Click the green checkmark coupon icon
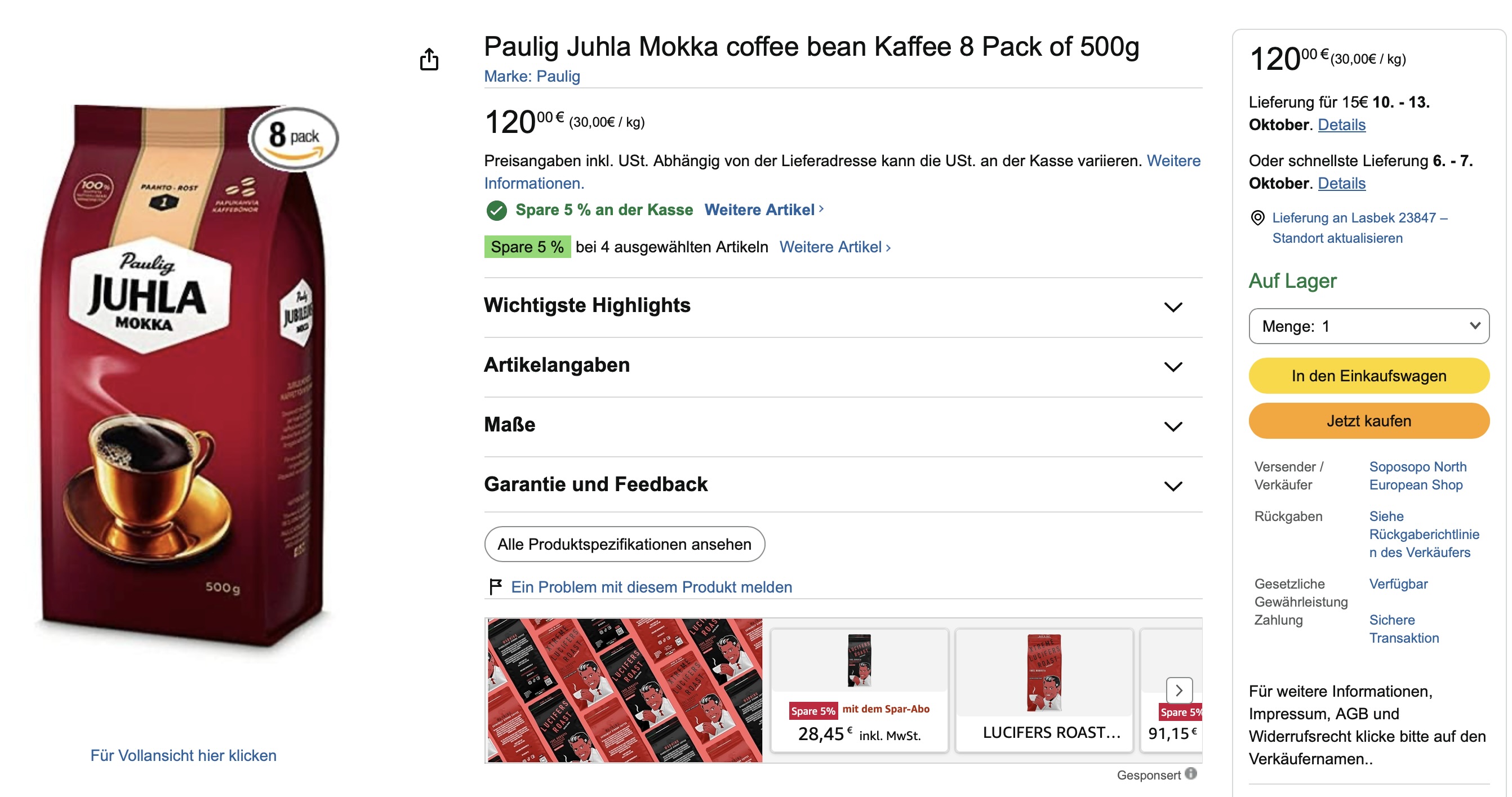The image size is (1512, 797). click(496, 210)
